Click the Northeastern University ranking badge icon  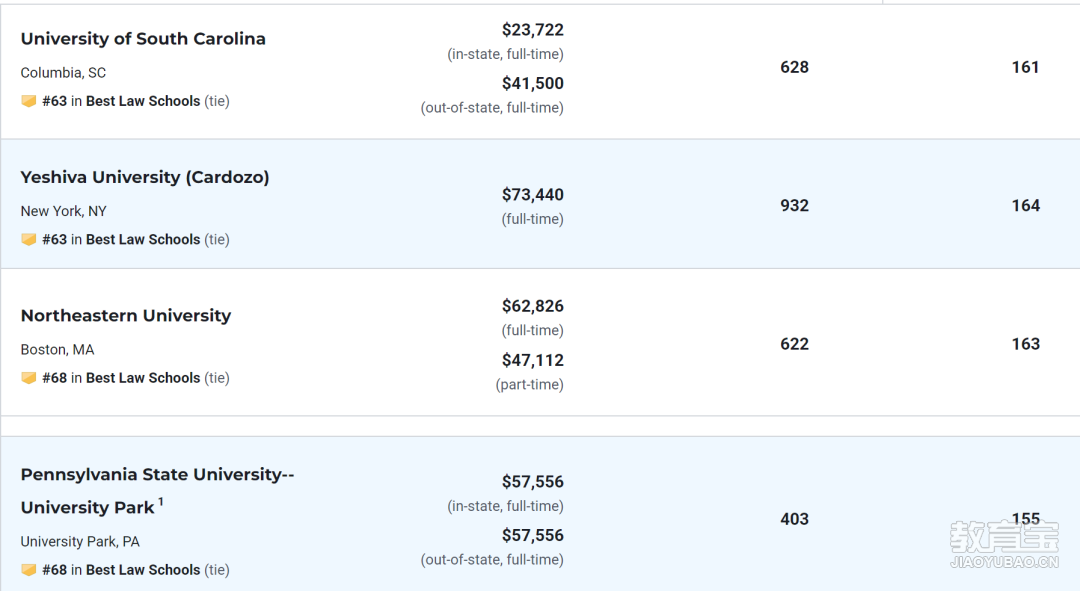click(x=28, y=378)
